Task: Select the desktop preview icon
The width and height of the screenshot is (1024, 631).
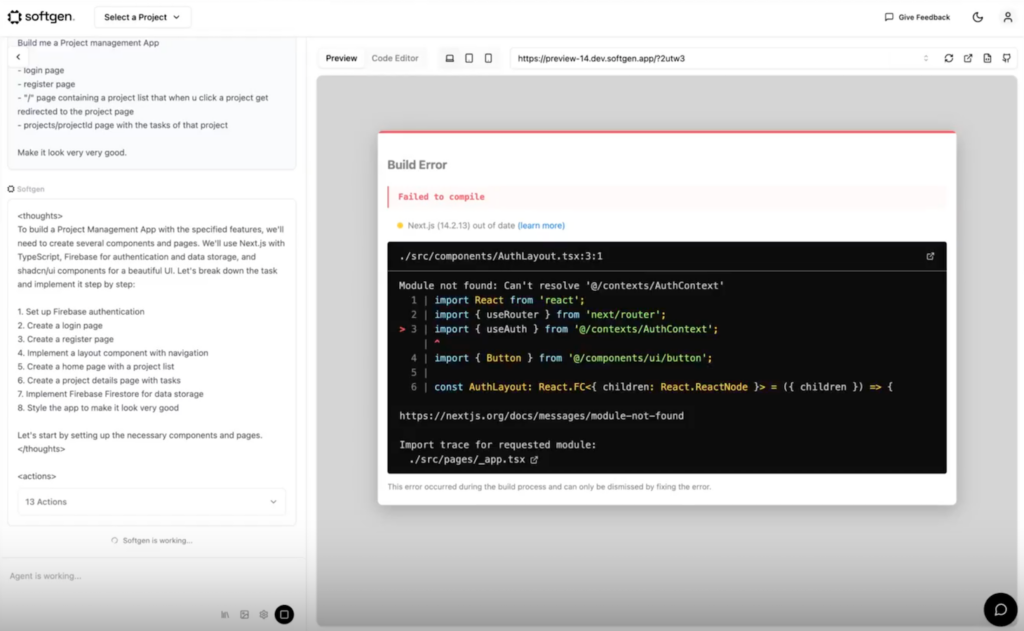Action: click(449, 58)
